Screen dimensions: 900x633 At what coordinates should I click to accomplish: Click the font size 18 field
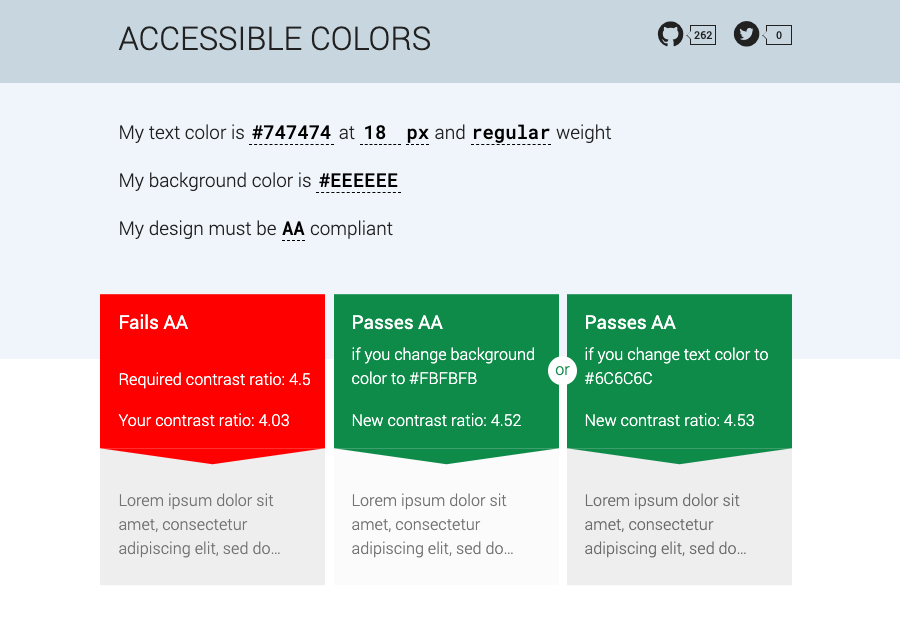(x=375, y=133)
